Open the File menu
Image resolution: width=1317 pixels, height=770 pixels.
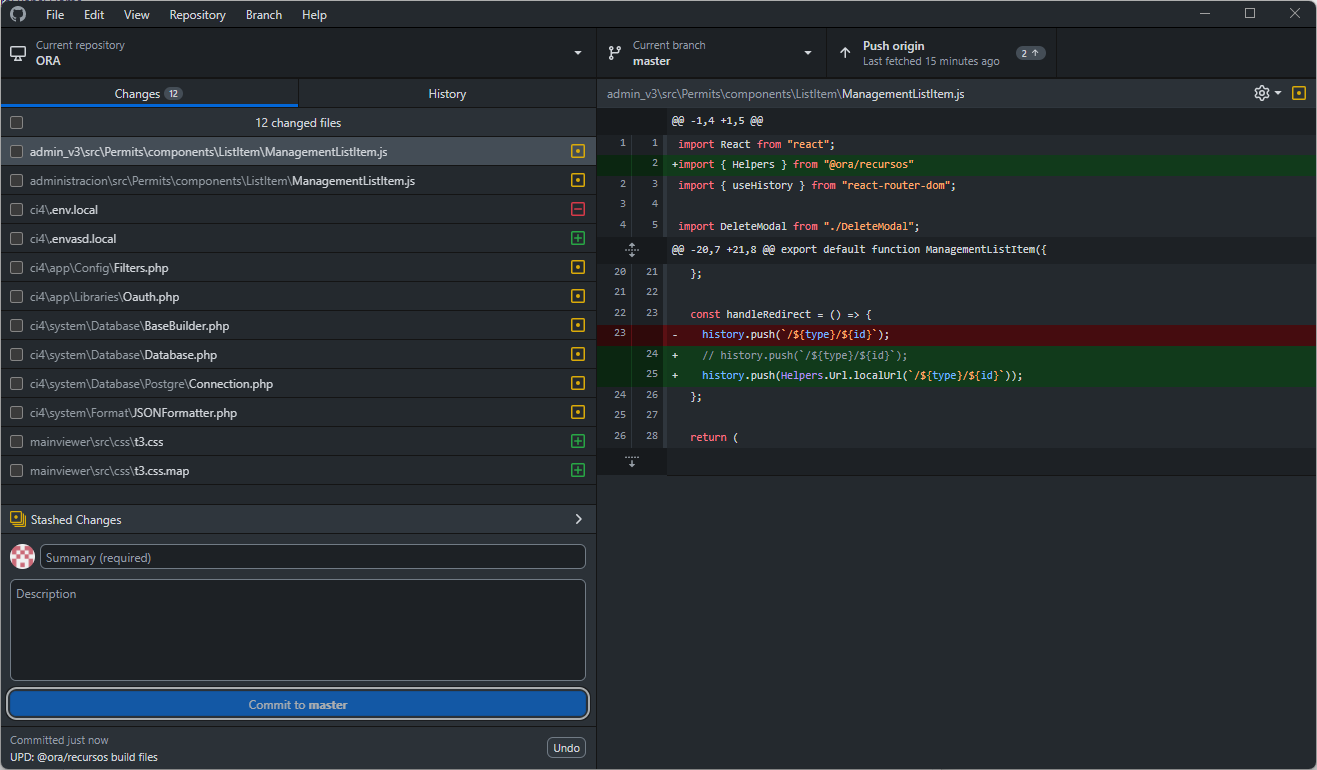pyautogui.click(x=55, y=15)
